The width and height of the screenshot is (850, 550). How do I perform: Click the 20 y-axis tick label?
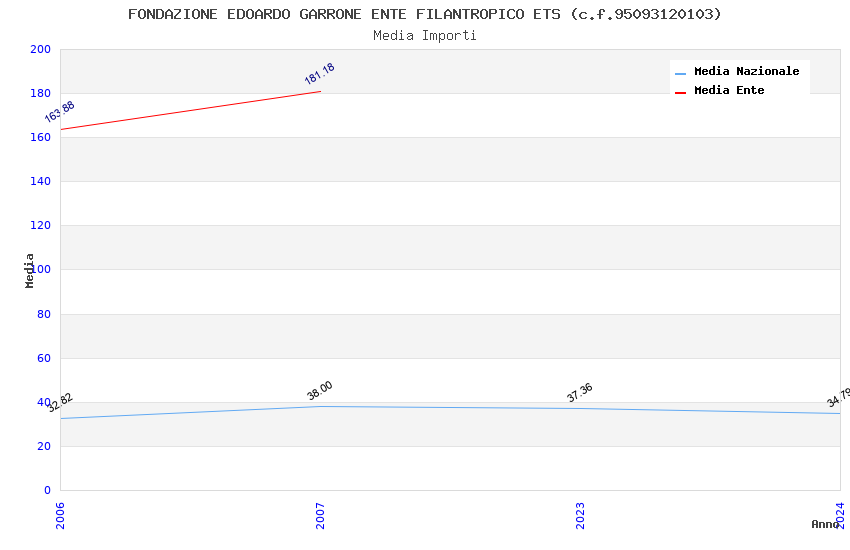click(44, 447)
